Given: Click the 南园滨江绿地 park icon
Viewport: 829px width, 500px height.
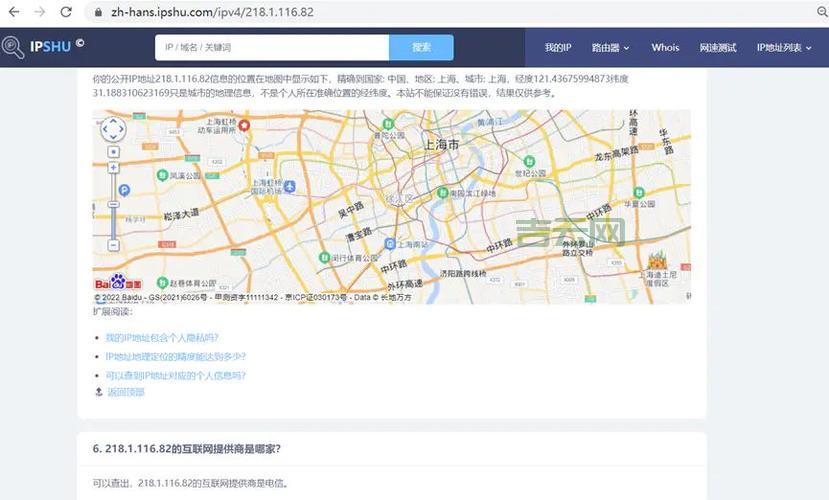Looking at the screenshot, I should [x=443, y=193].
